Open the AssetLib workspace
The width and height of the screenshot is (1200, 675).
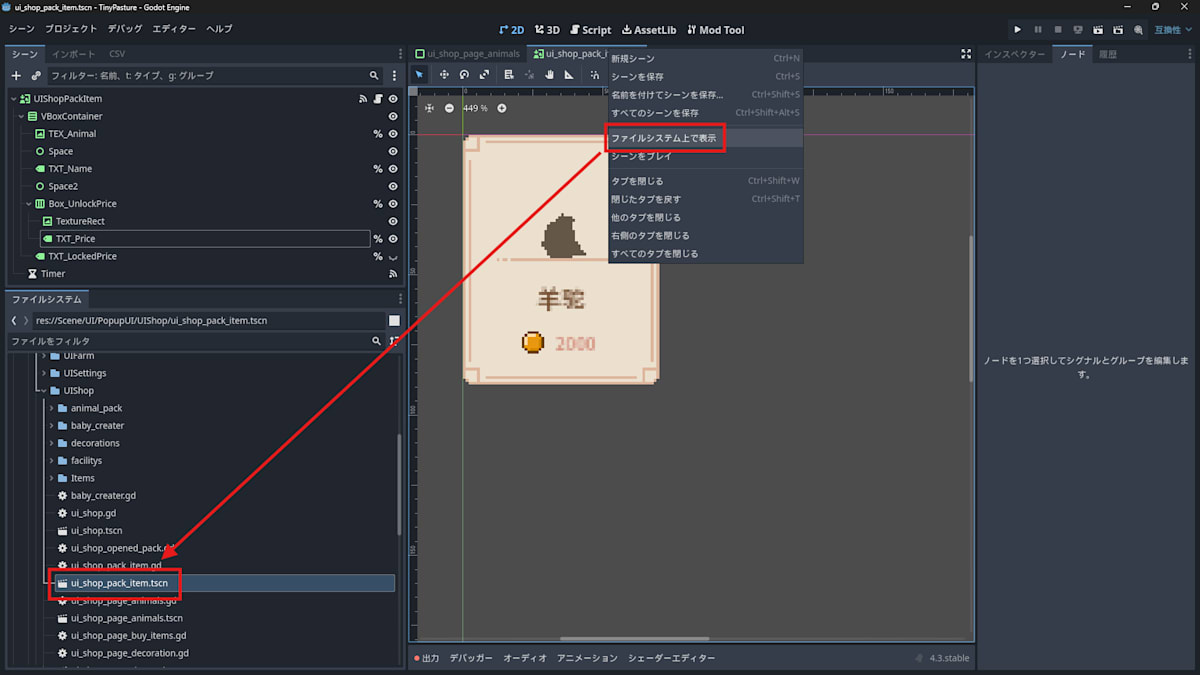pos(649,30)
